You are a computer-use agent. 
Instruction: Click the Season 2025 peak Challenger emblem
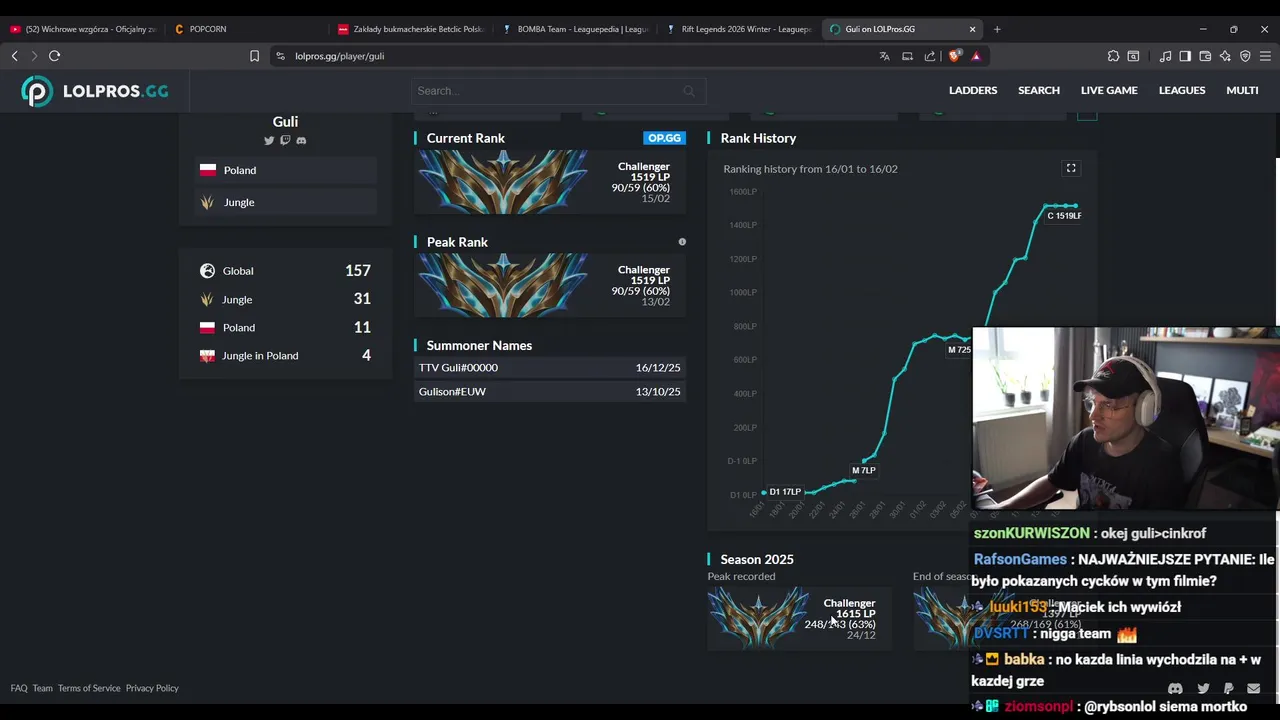pyautogui.click(x=758, y=618)
